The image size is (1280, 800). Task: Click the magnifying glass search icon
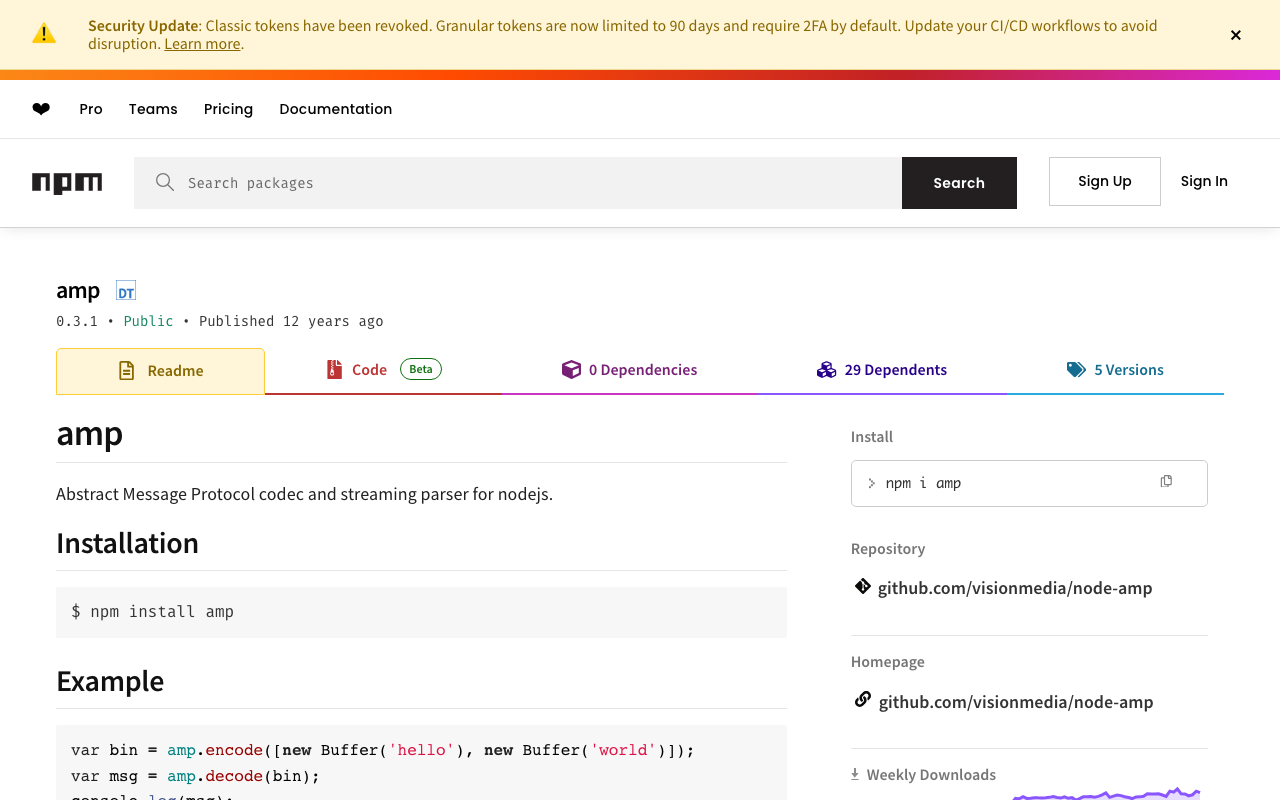[165, 183]
